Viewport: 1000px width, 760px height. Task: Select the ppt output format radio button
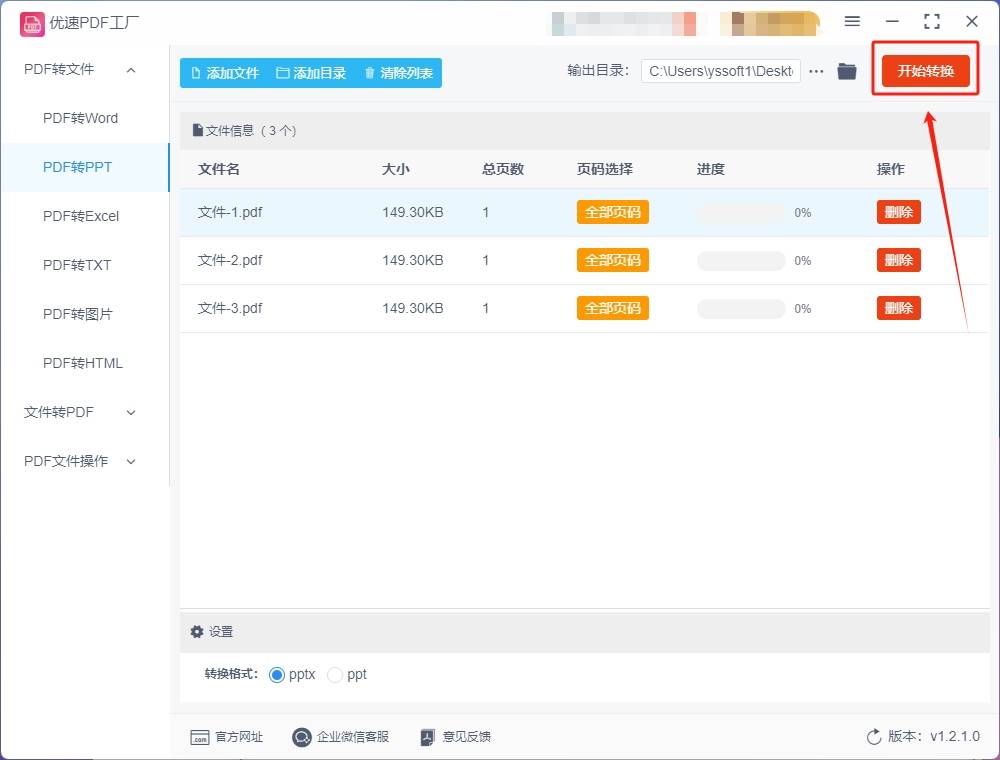[335, 674]
